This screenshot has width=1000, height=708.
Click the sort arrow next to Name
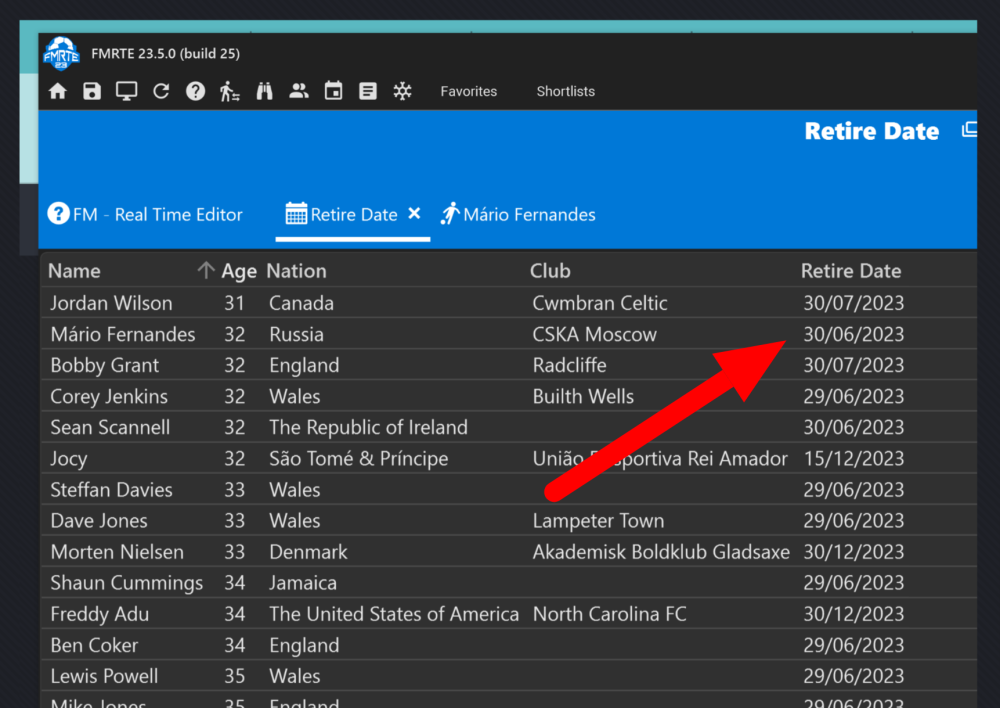tap(205, 270)
